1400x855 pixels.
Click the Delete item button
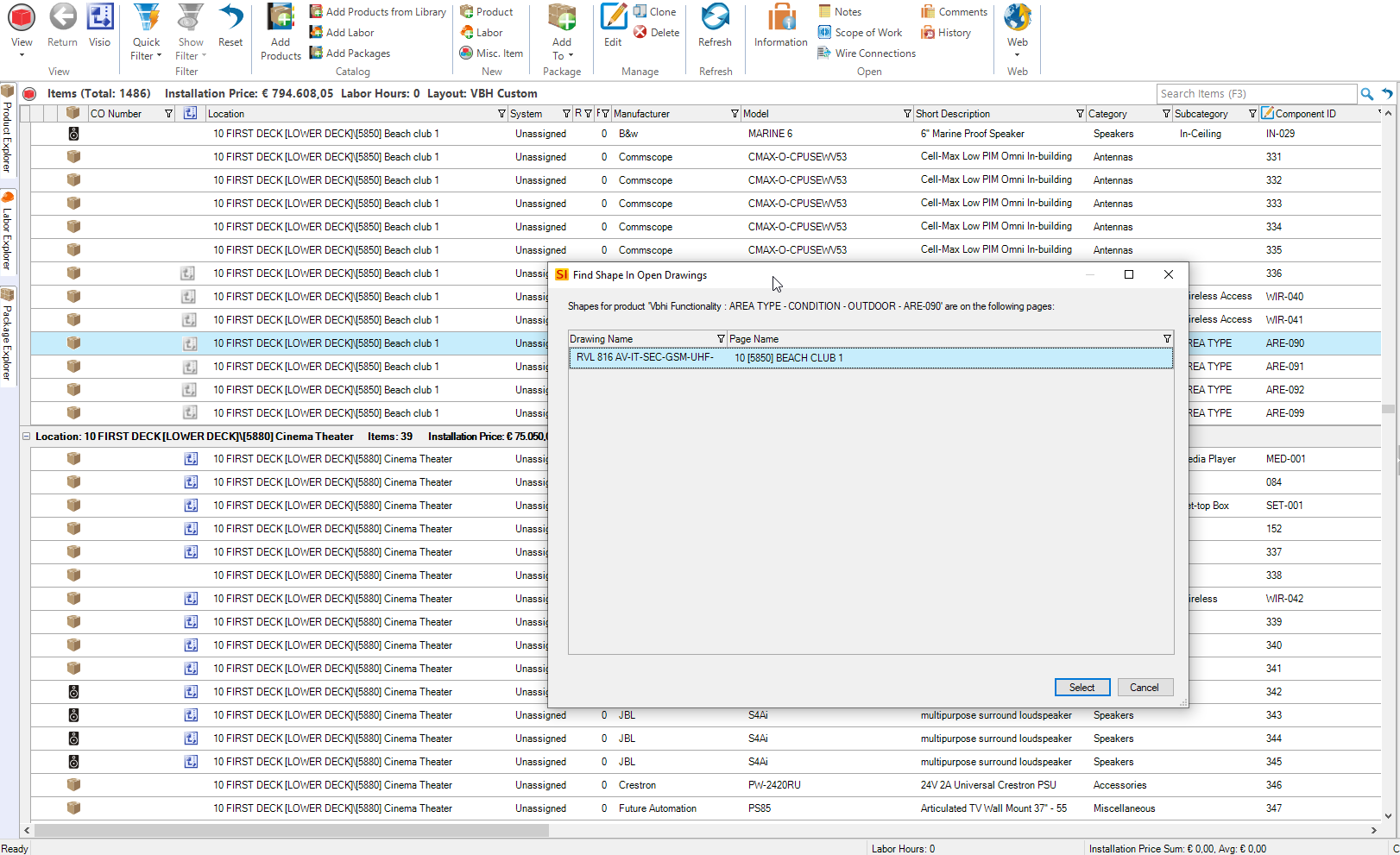tap(656, 33)
